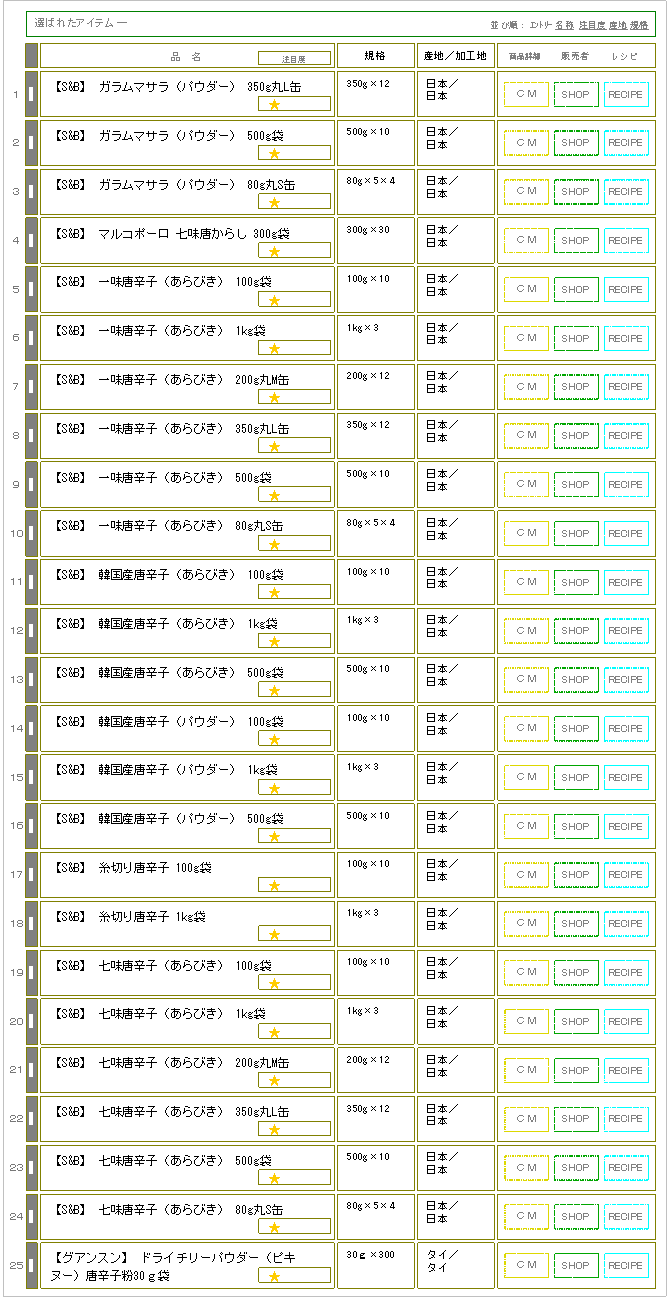Click star for マルコポーロ 七味唐からし 300g袋

point(274,251)
